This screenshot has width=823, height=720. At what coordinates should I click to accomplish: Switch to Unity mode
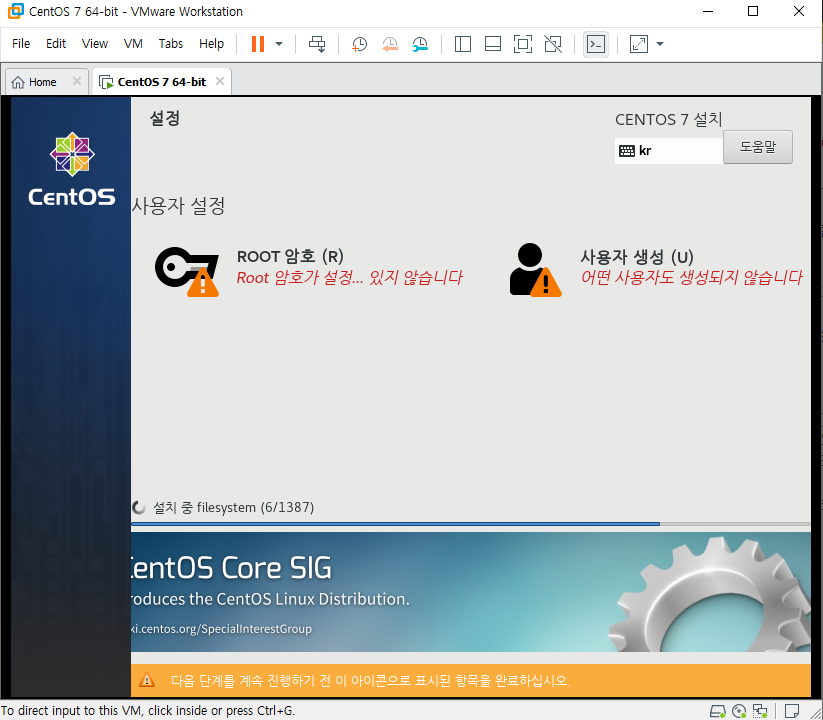(x=553, y=44)
